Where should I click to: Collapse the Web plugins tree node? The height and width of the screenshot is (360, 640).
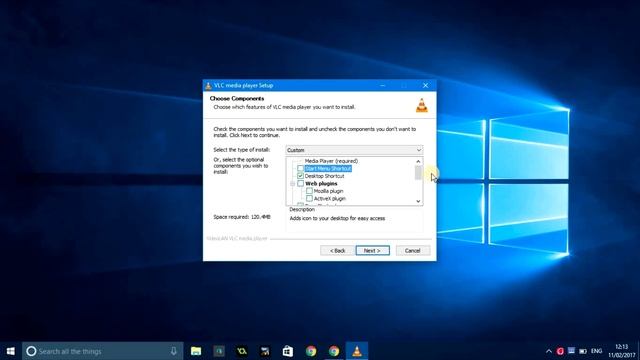tap(292, 184)
